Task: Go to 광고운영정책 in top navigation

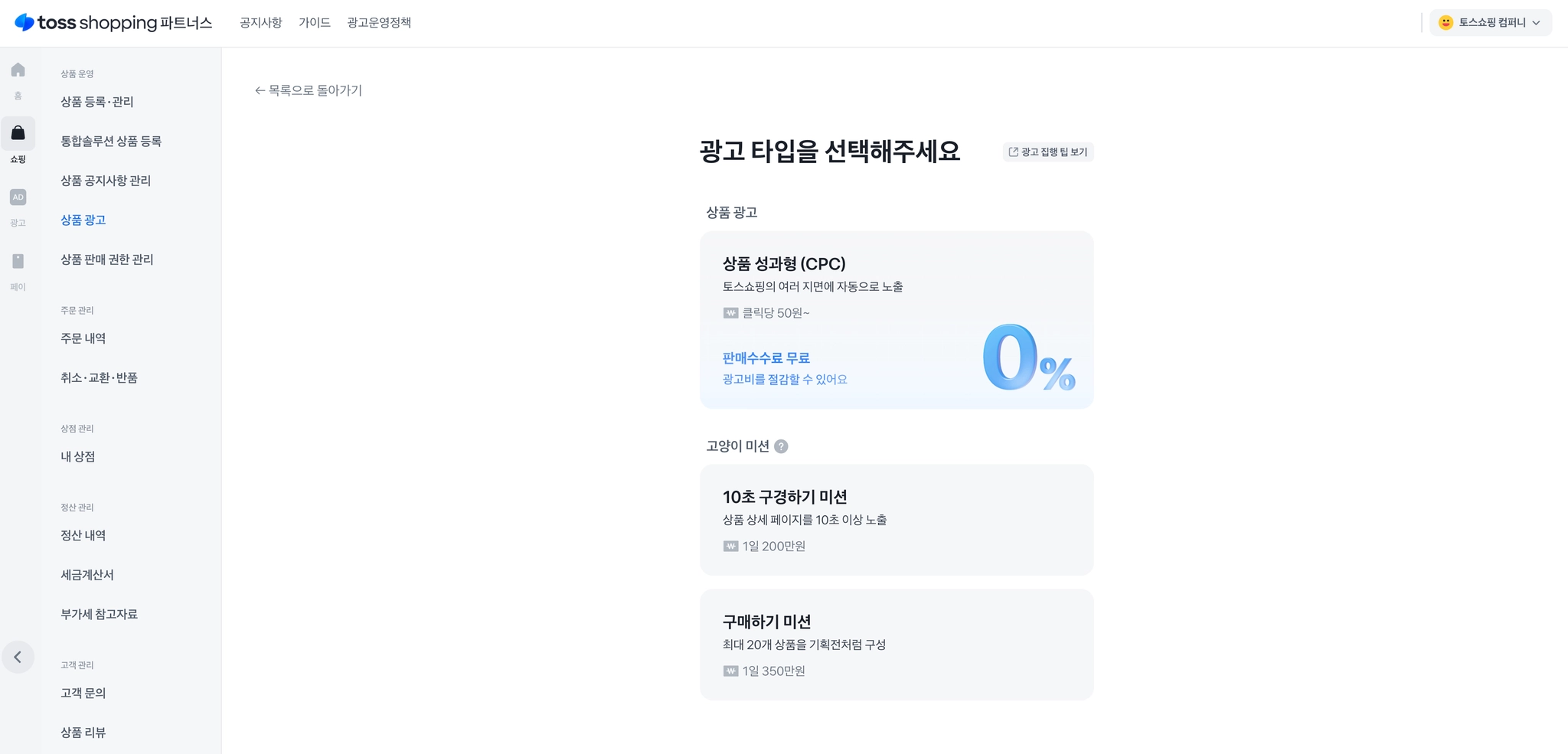Action: (x=379, y=23)
